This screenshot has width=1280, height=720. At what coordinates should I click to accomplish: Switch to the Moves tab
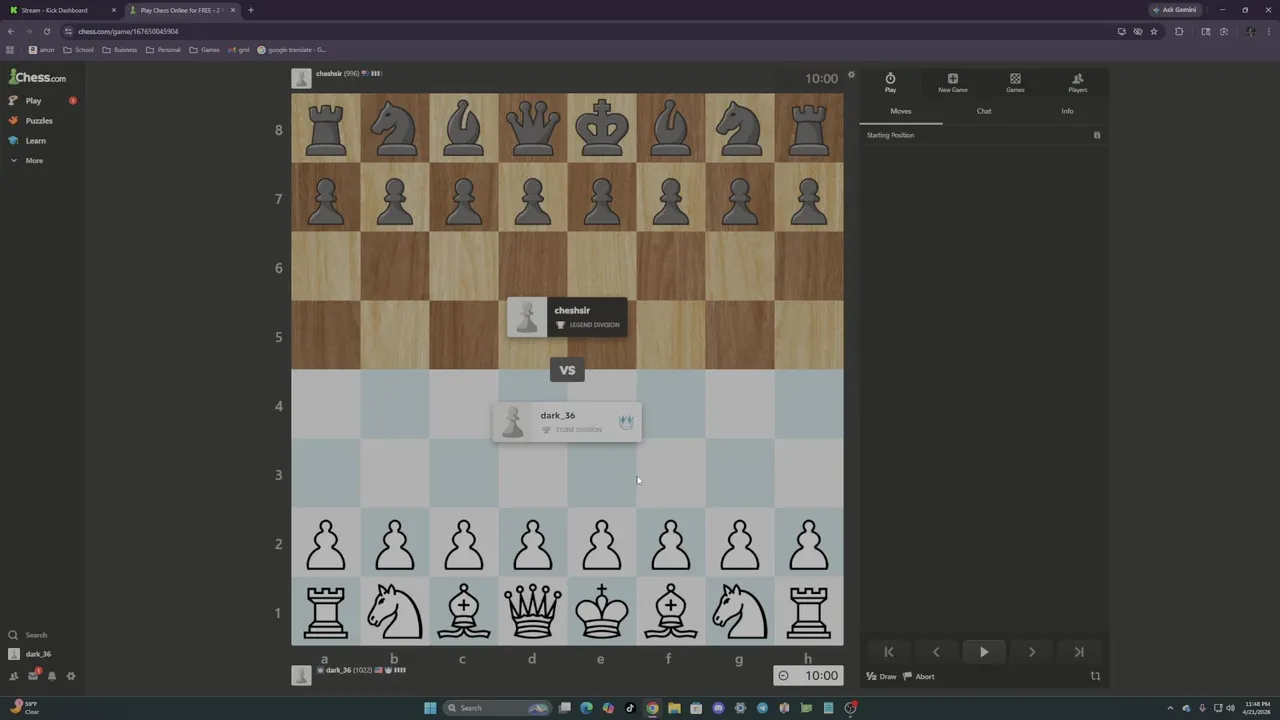901,111
